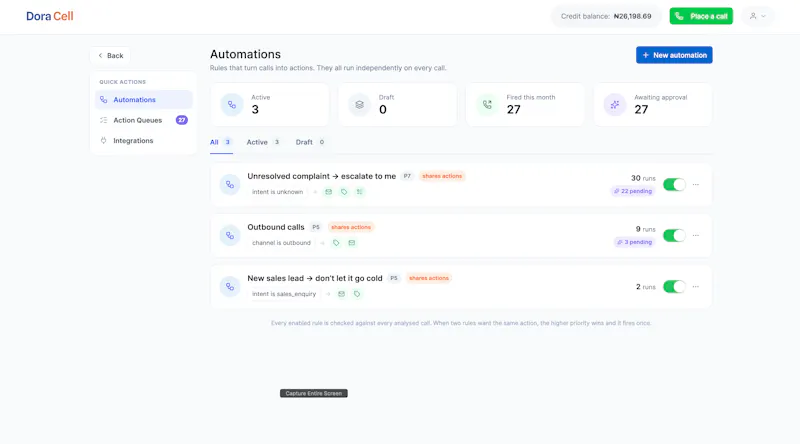Click the queue action icon in Unresolved complaint
The height and width of the screenshot is (444, 800).
click(x=360, y=192)
